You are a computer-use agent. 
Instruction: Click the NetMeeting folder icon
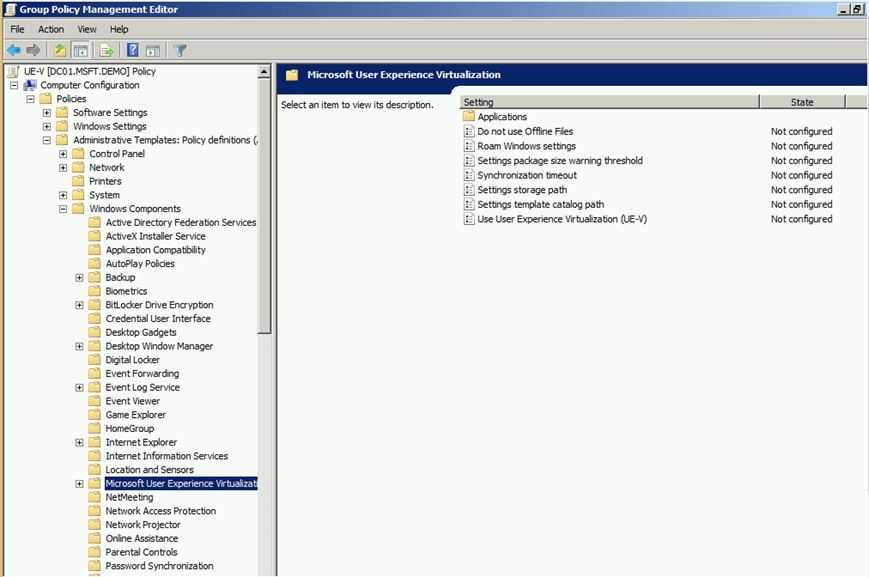point(95,497)
